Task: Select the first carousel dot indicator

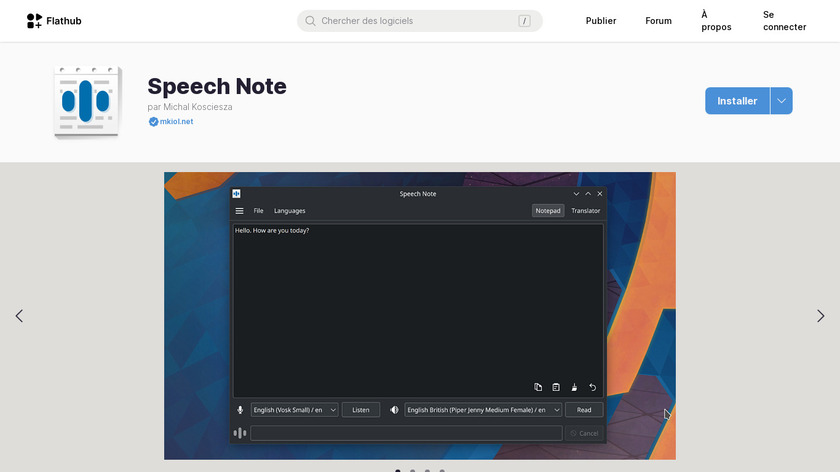Action: tap(398, 470)
